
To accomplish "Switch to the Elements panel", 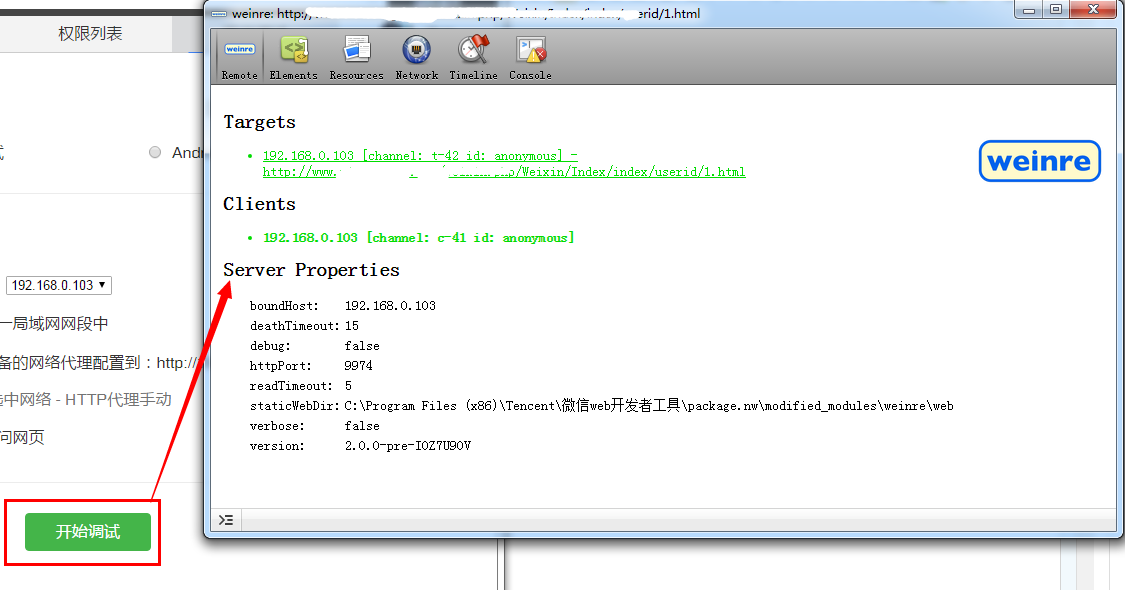I will click(293, 58).
